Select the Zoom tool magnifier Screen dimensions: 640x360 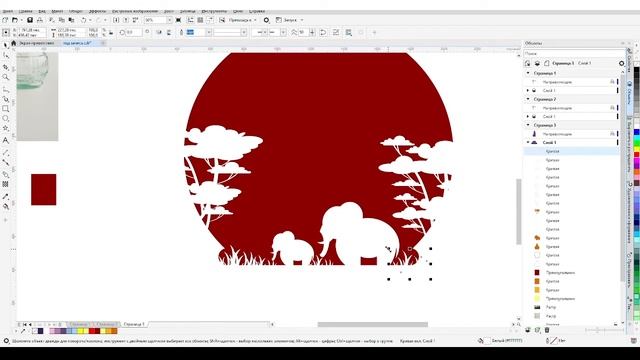[5, 77]
